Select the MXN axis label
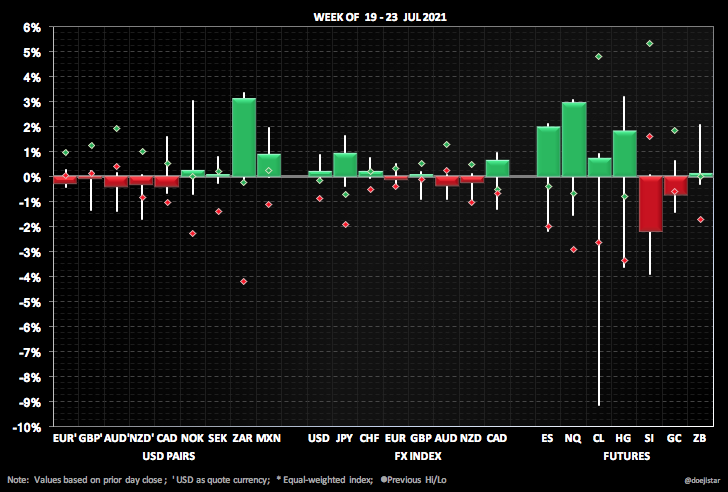 pos(269,438)
